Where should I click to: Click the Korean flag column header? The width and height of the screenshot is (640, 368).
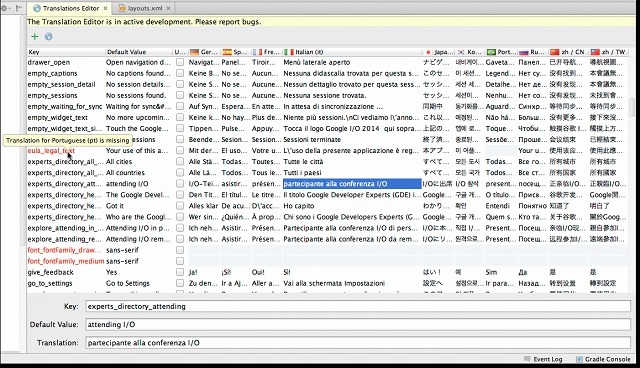[469, 52]
